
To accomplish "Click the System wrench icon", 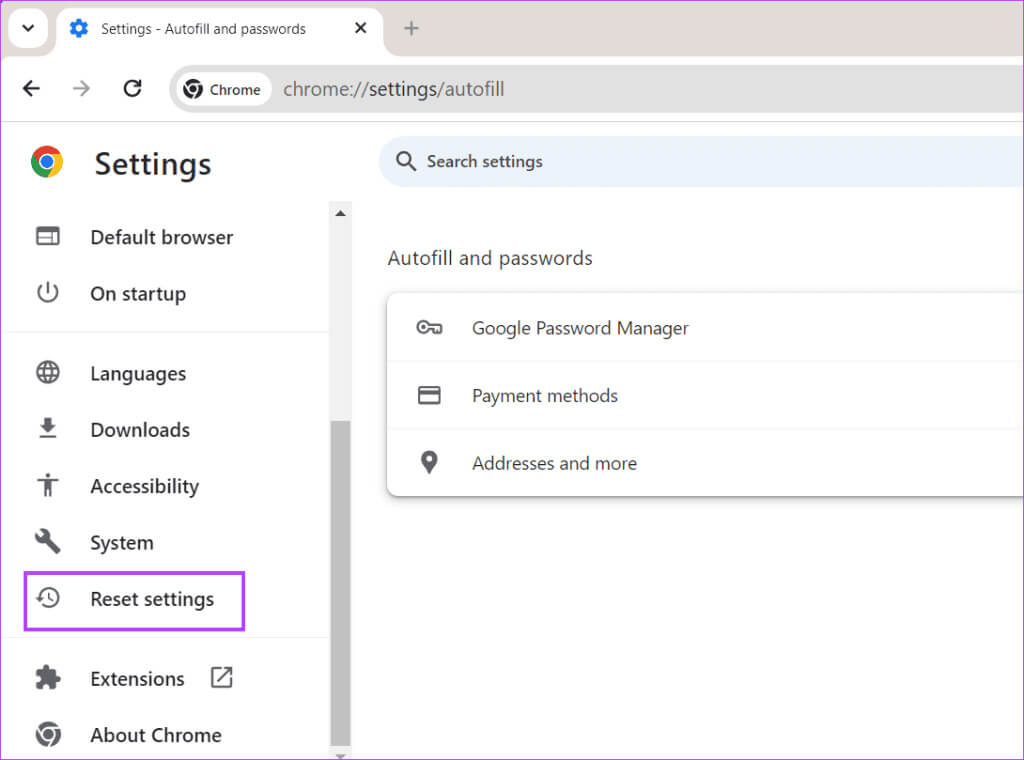I will 48,541.
